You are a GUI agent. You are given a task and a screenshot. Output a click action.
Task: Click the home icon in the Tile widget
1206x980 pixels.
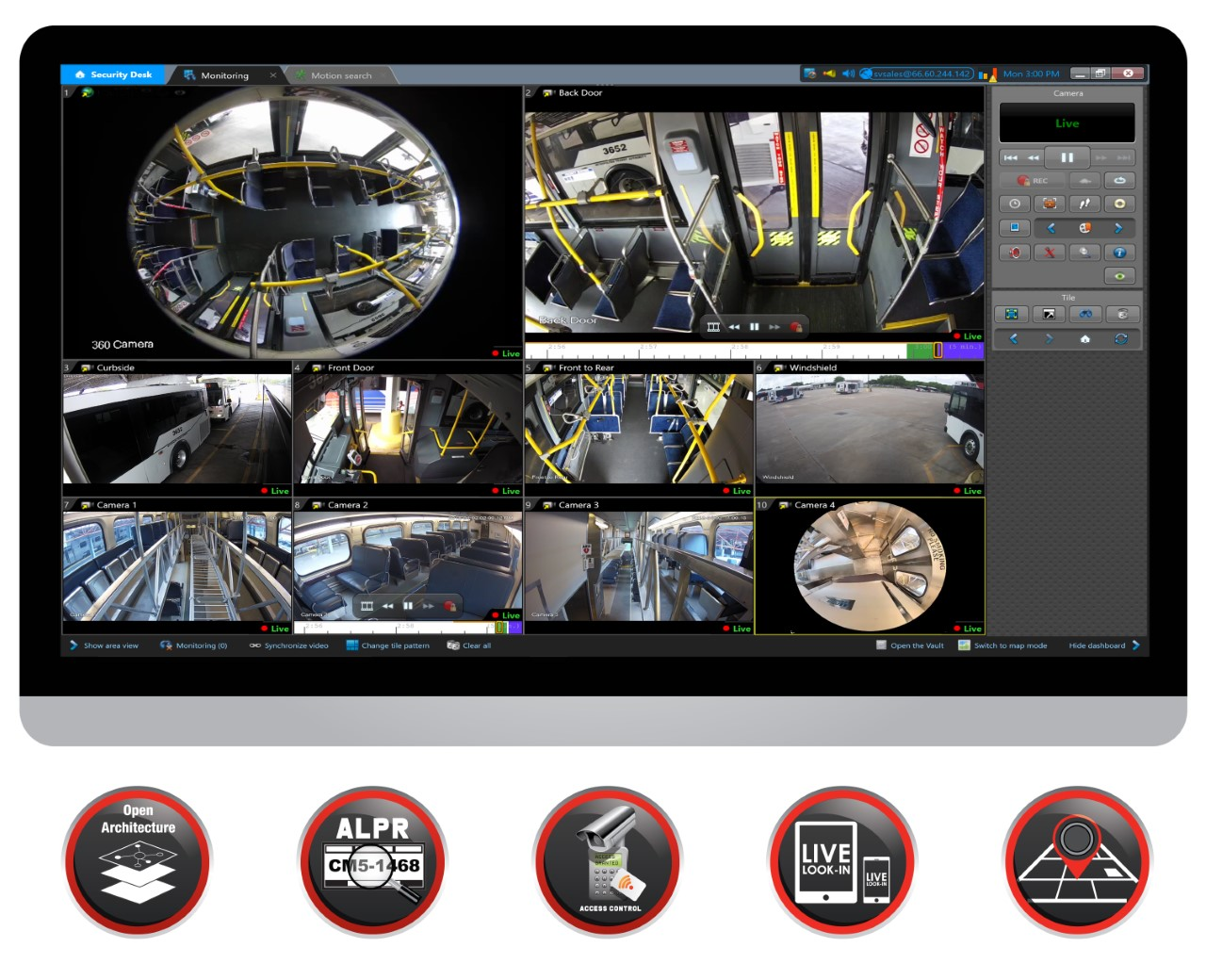[1085, 339]
